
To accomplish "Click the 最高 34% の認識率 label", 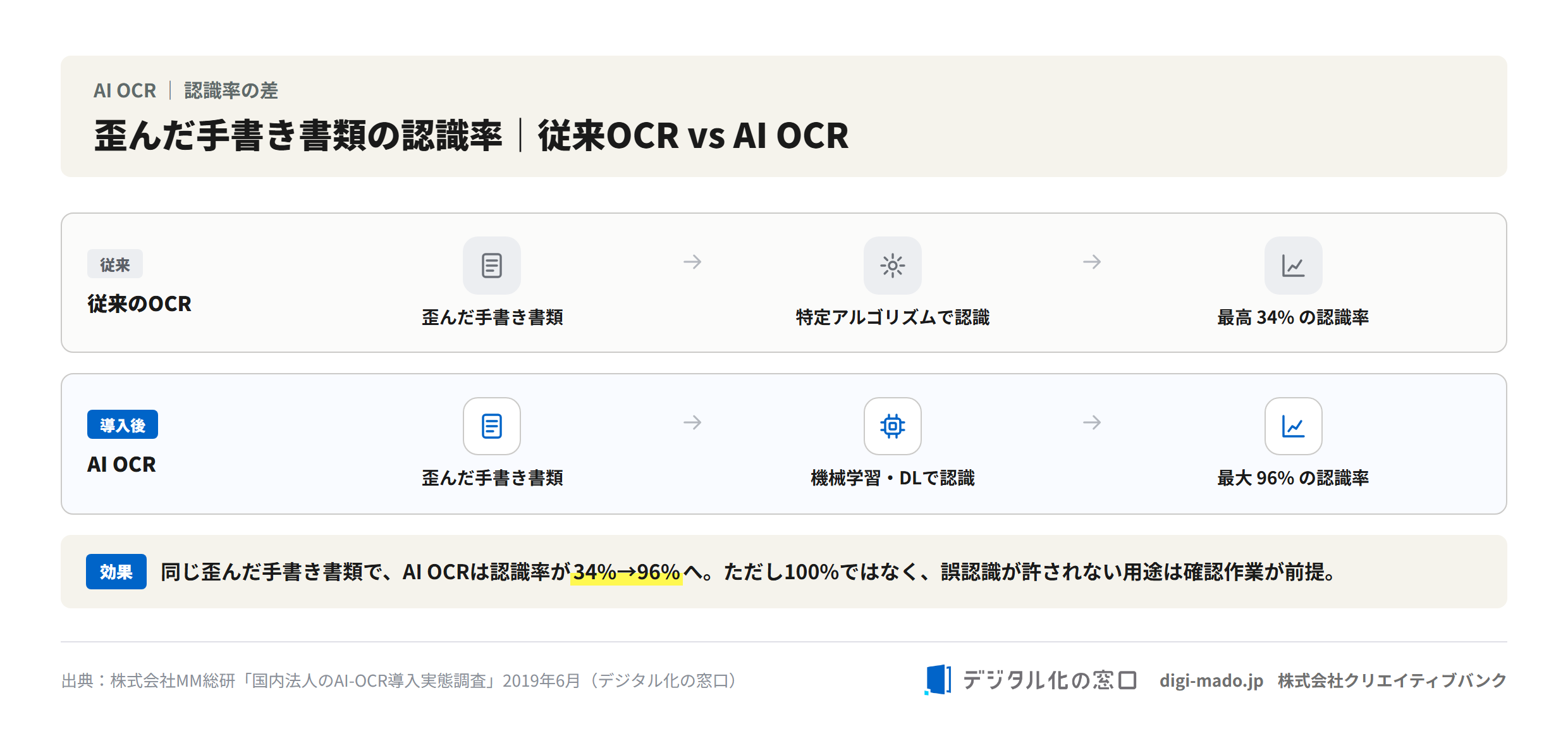I will point(1293,317).
